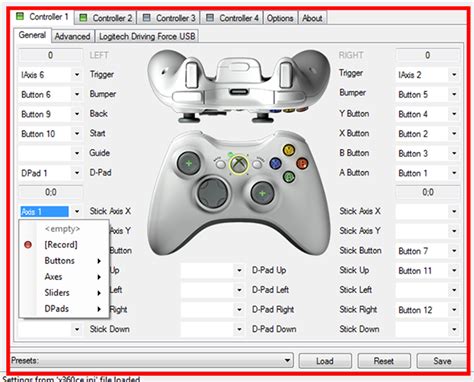This screenshot has width=474, height=382.
Task: Open the left Stick Down dropdown
Action: [50, 329]
